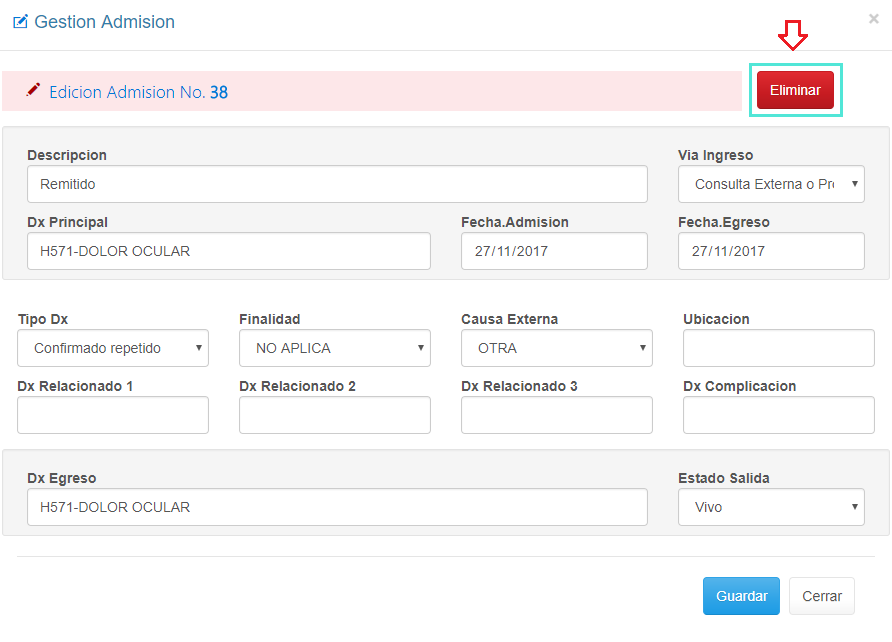Click the Dx Relacionado 2 field
Image resolution: width=892 pixels, height=642 pixels.
point(335,415)
